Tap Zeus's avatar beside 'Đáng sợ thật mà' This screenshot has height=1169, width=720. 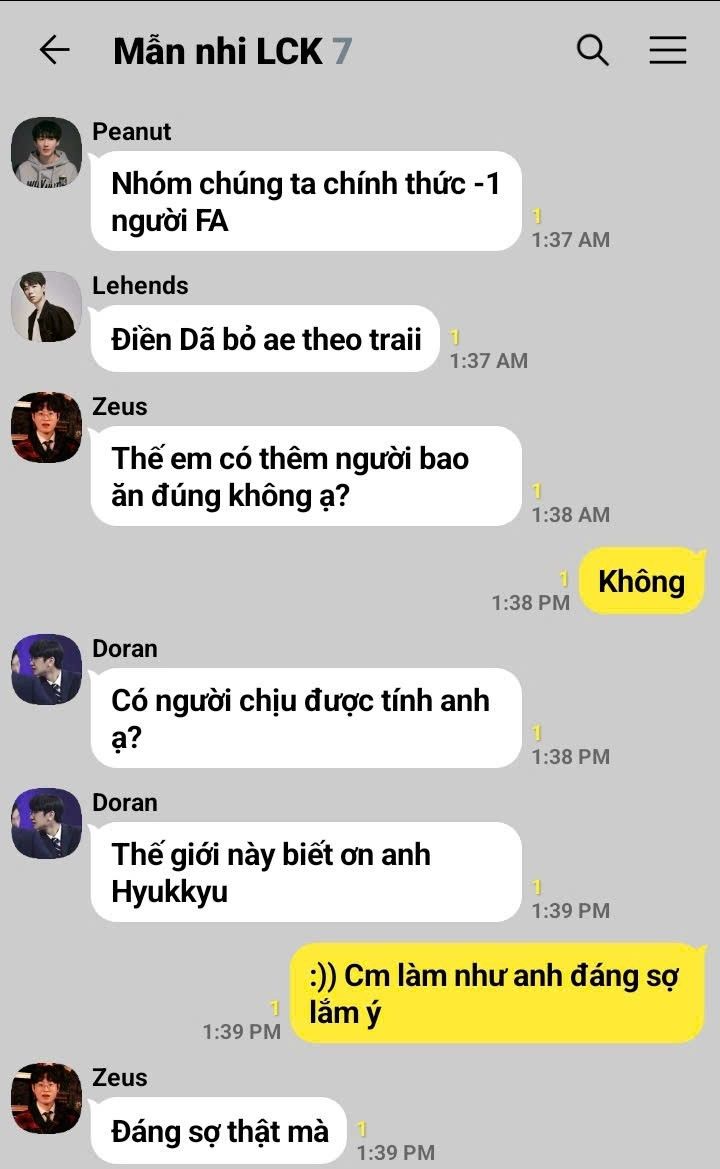pyautogui.click(x=46, y=1098)
